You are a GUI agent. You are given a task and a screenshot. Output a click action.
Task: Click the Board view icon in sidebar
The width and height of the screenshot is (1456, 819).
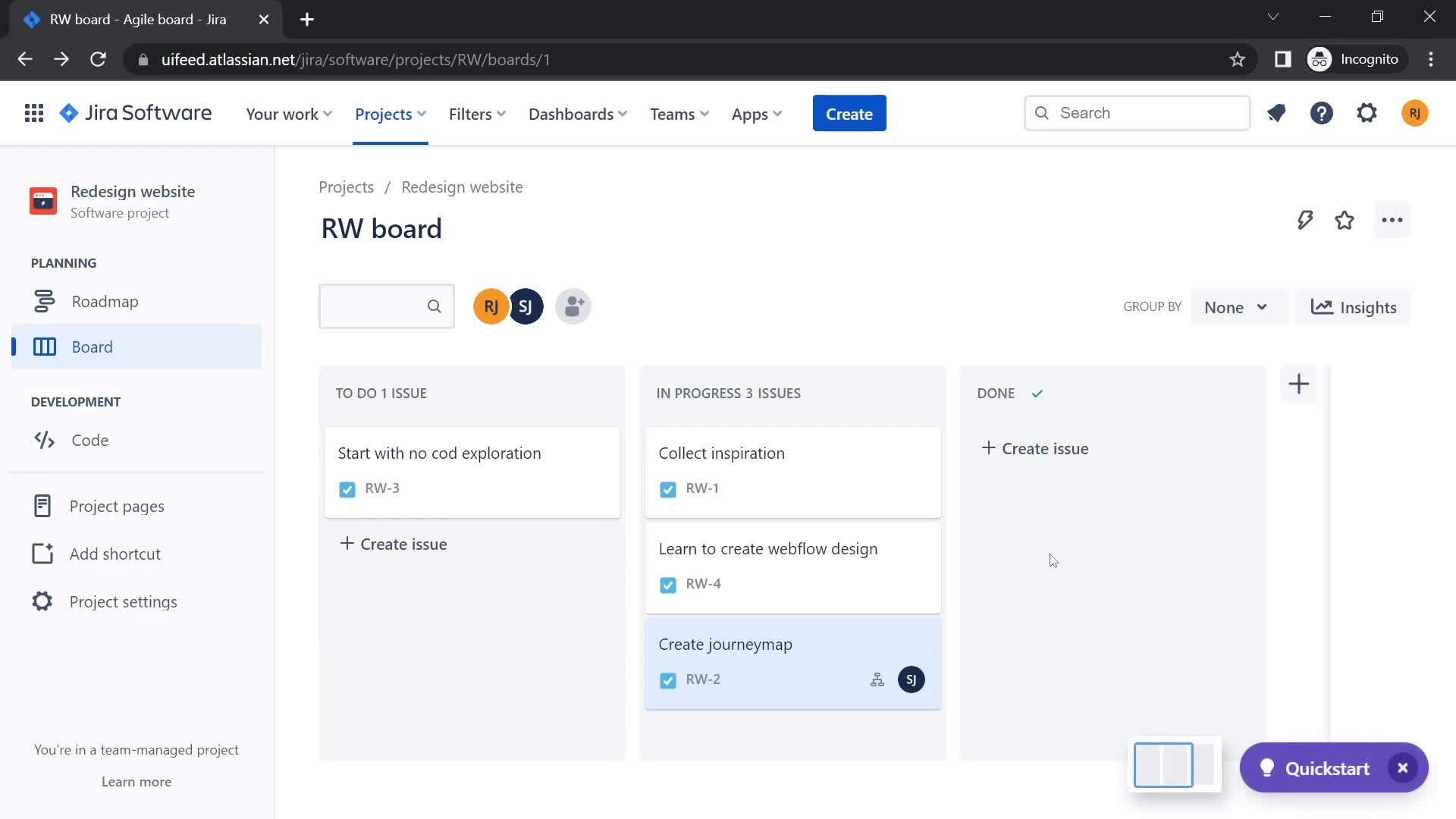tap(44, 346)
